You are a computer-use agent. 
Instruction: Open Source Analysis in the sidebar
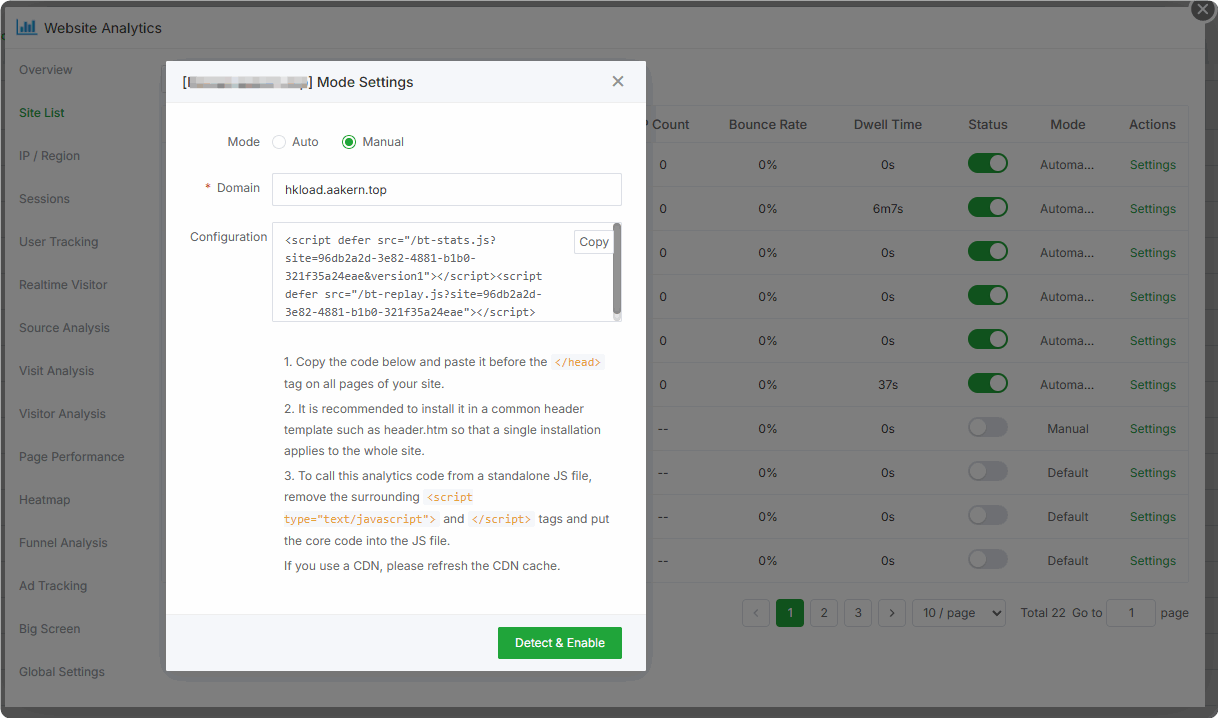pos(64,328)
